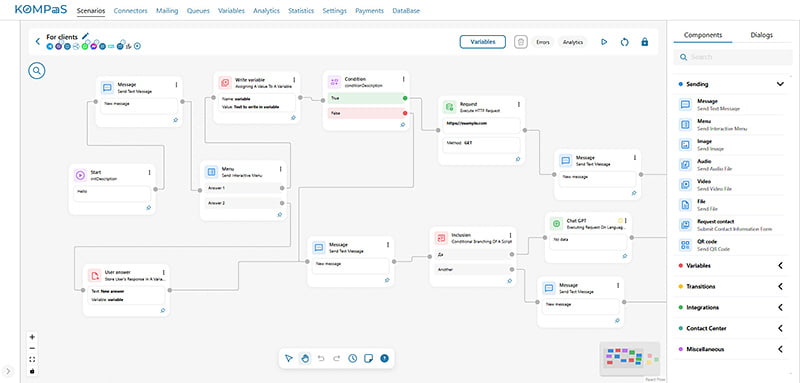Go back with the left arrow
Viewport: 800px width, 383px height.
38,42
